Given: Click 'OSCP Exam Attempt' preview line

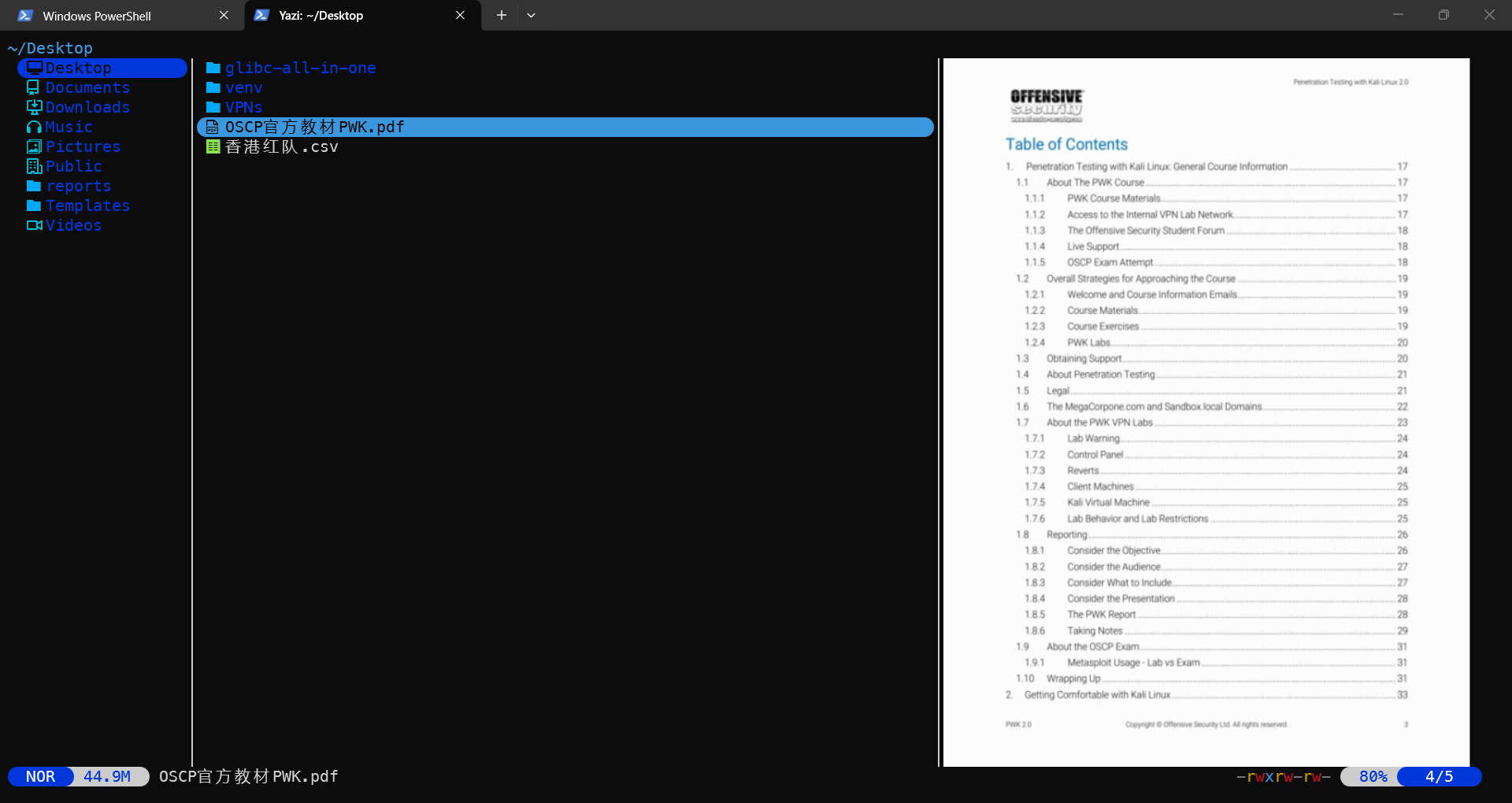Looking at the screenshot, I should point(1110,262).
